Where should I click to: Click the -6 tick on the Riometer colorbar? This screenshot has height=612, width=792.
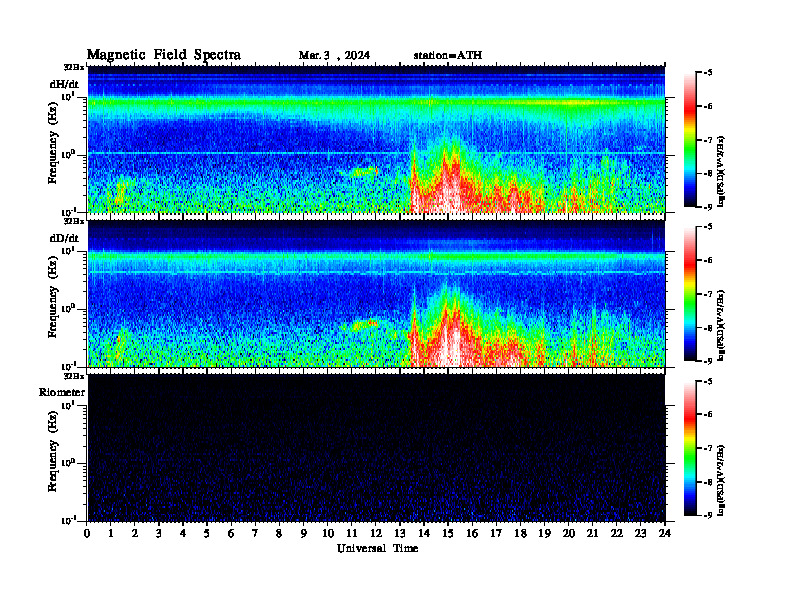click(708, 415)
